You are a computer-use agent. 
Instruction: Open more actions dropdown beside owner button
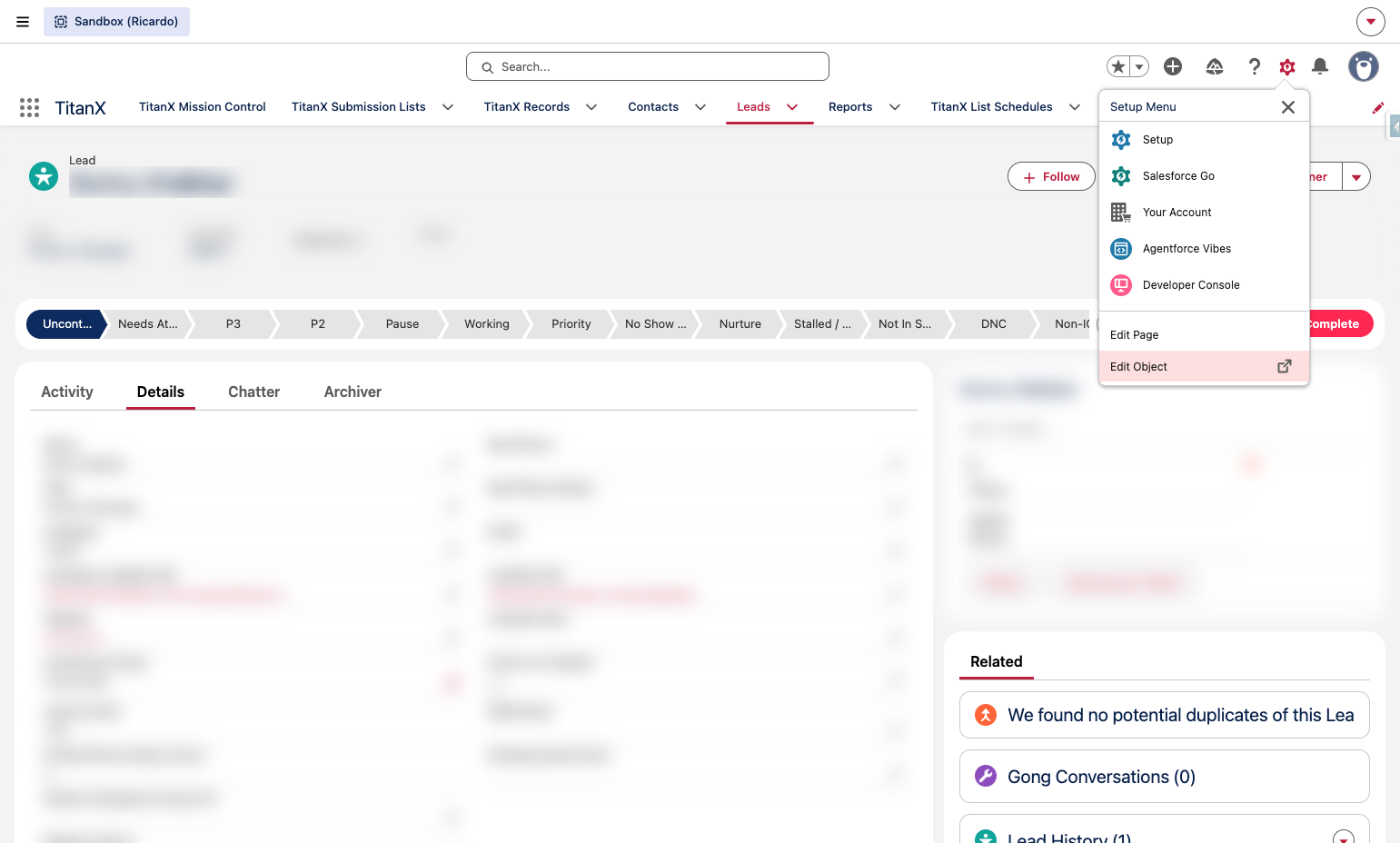(x=1356, y=177)
